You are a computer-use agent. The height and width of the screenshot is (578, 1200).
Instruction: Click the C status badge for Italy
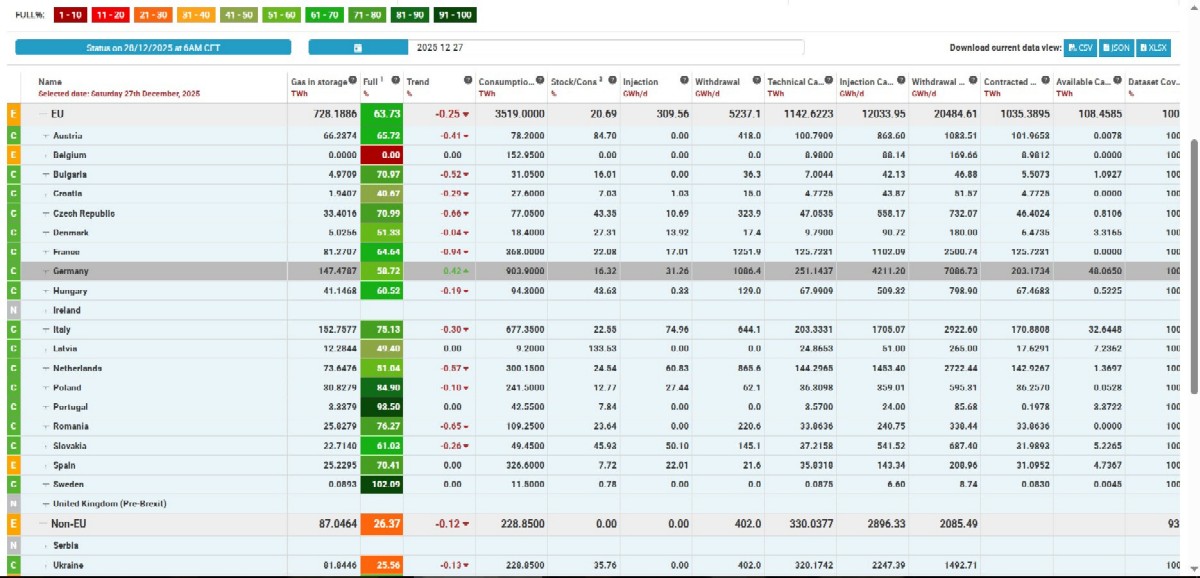[x=13, y=329]
